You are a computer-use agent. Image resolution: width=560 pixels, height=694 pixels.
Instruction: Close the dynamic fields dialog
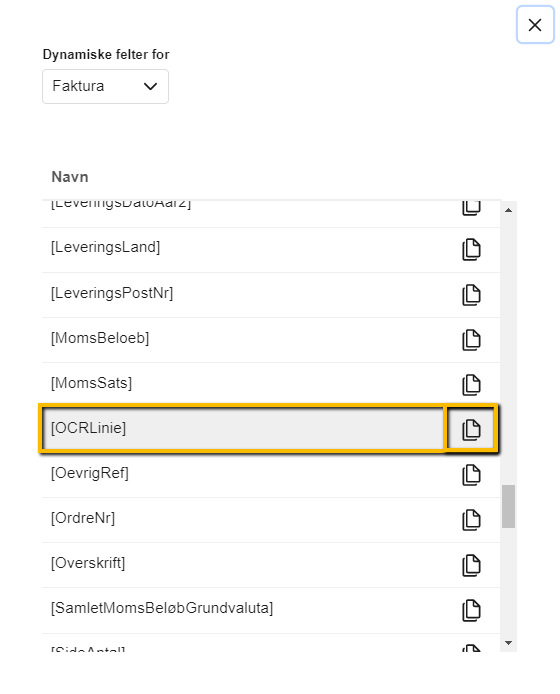pos(535,25)
